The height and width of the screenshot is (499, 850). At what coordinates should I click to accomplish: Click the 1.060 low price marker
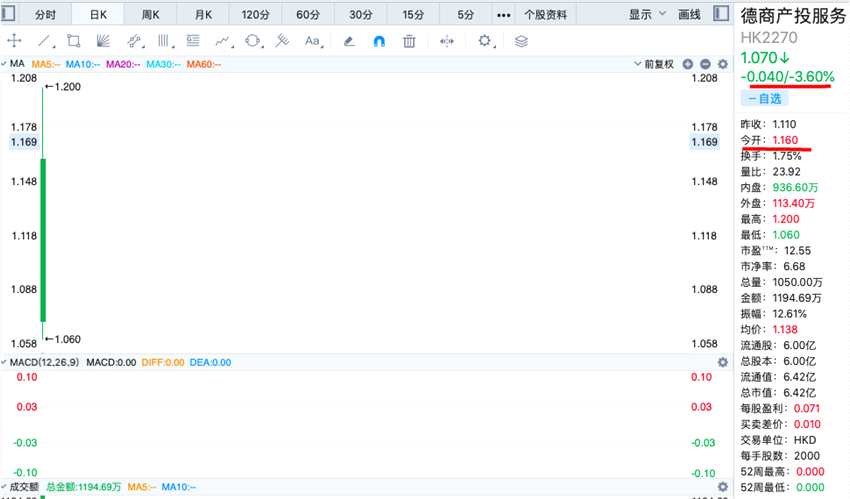(63, 339)
